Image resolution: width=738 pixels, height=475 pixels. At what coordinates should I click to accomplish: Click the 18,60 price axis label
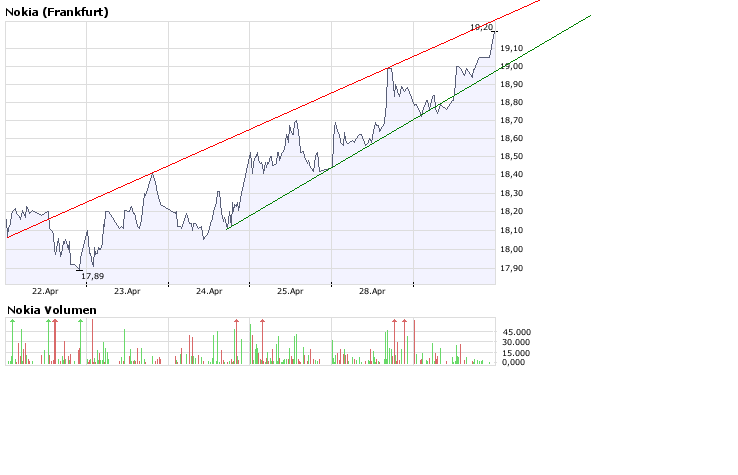pyautogui.click(x=512, y=138)
